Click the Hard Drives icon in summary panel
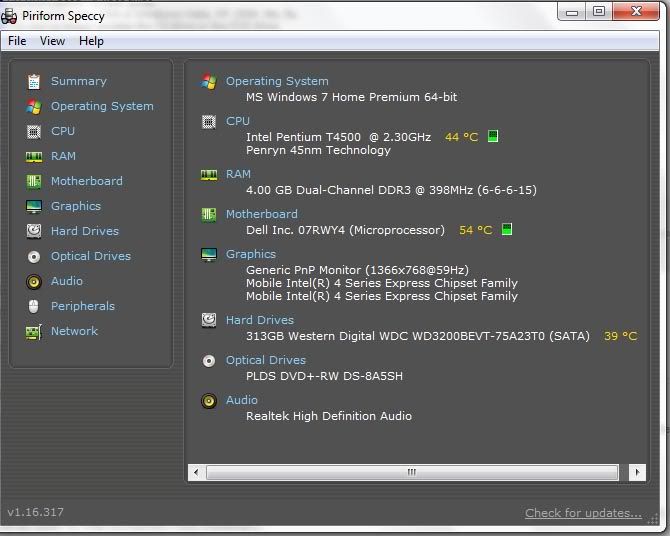Screen dimensions: 670x536 tap(209, 320)
